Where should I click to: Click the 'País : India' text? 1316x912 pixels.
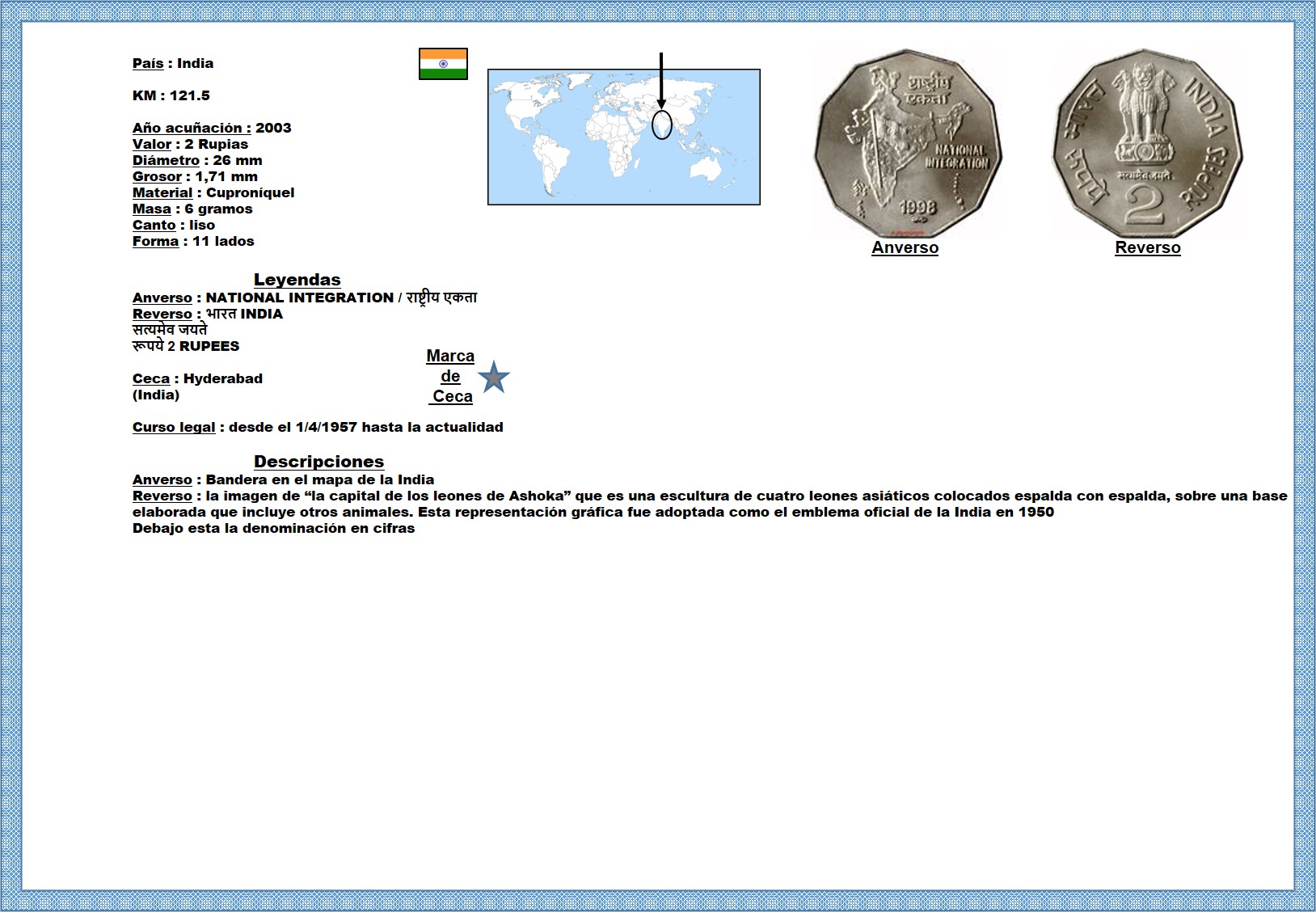pyautogui.click(x=173, y=63)
